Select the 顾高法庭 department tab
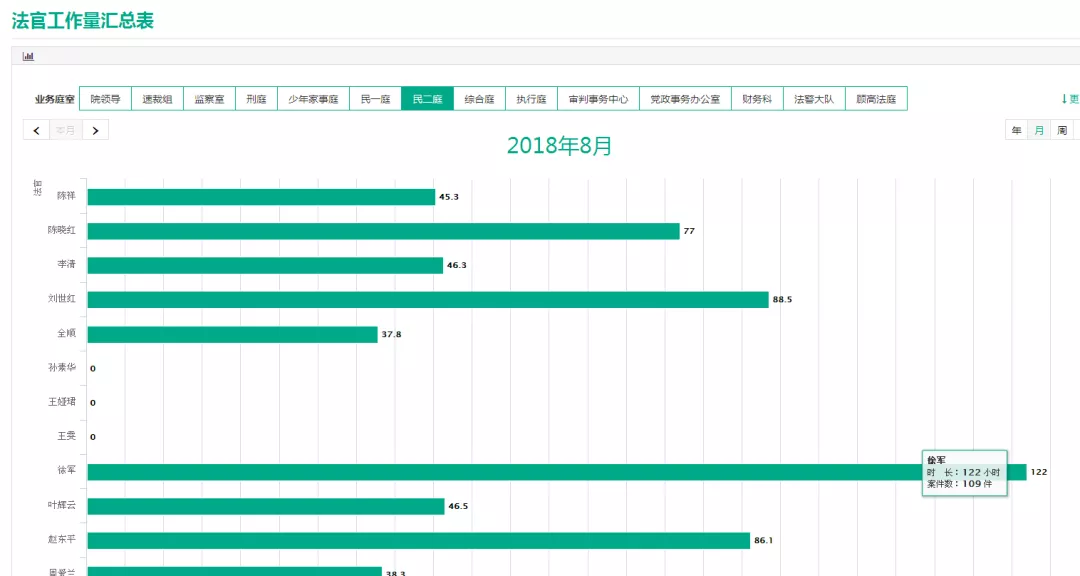This screenshot has width=1080, height=576. tap(876, 99)
